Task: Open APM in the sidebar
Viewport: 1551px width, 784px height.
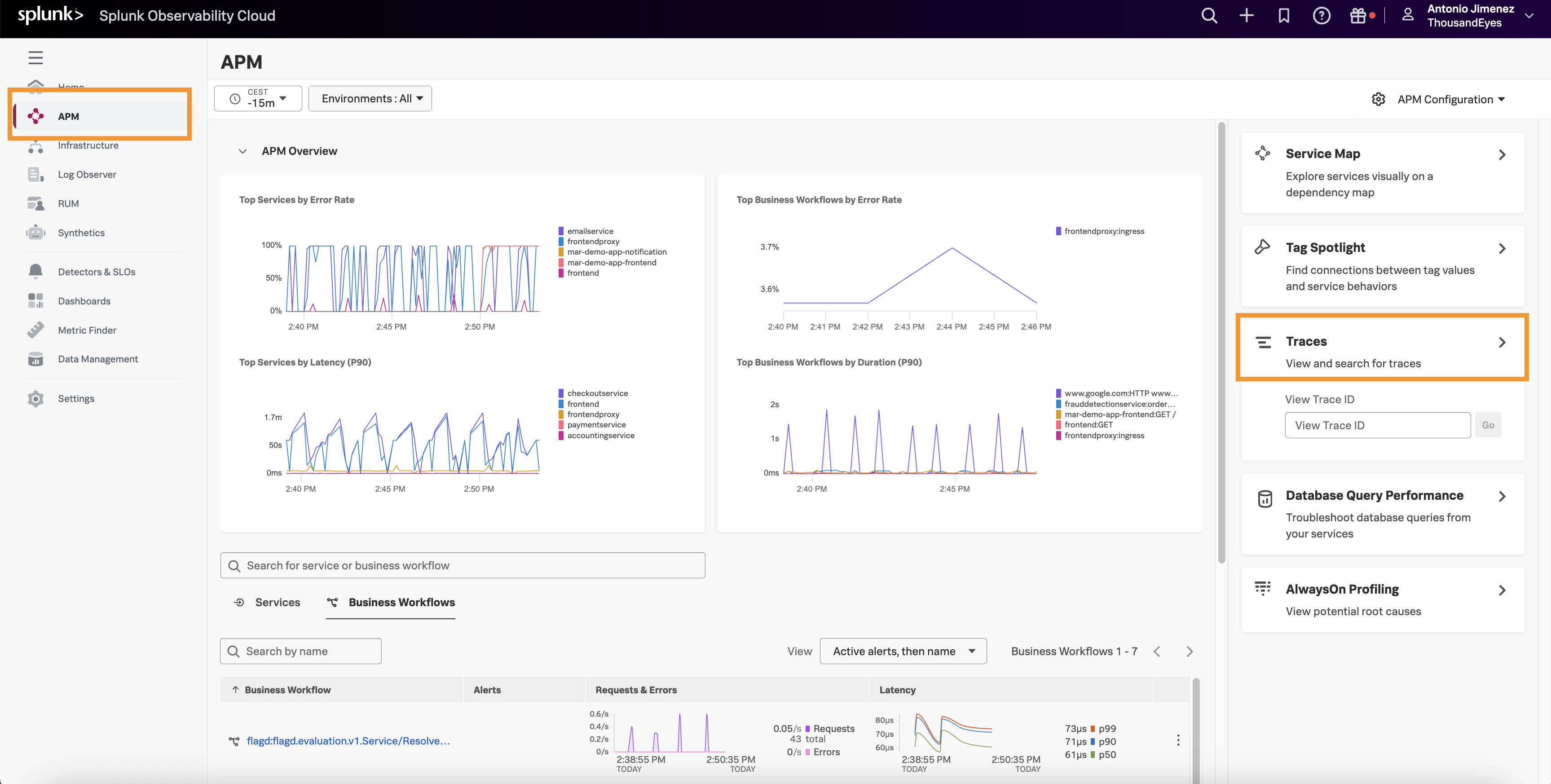Action: [x=100, y=116]
